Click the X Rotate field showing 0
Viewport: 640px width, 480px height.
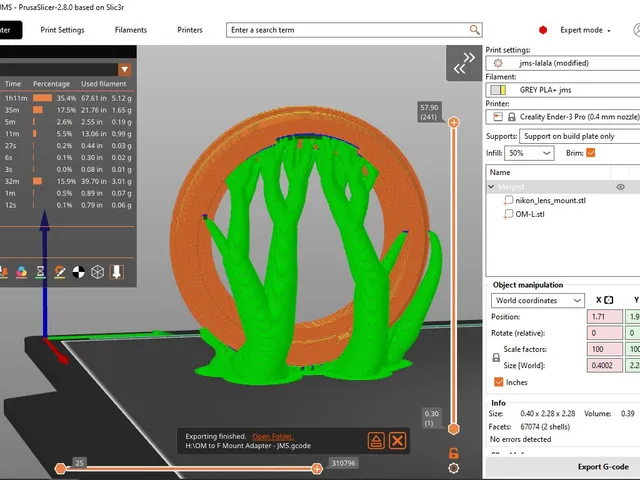(x=605, y=333)
